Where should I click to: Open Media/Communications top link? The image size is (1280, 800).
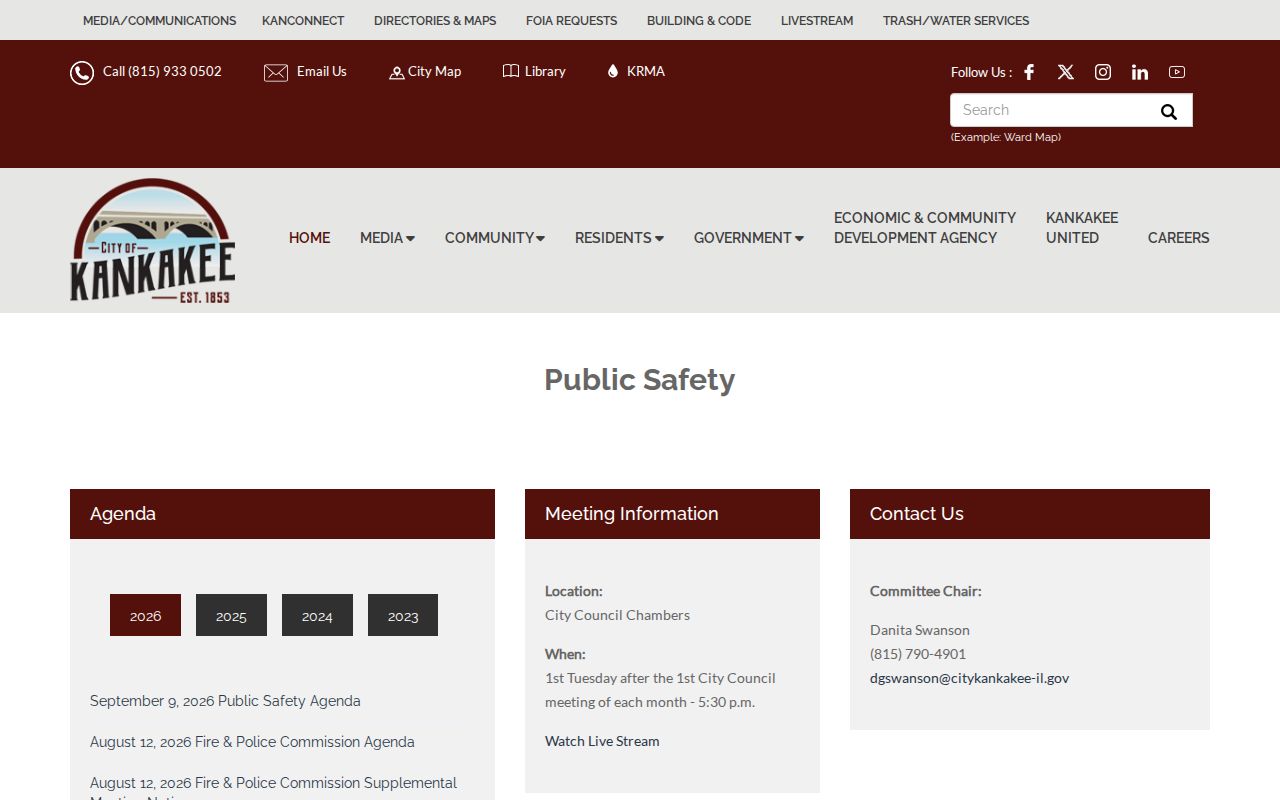tap(160, 20)
